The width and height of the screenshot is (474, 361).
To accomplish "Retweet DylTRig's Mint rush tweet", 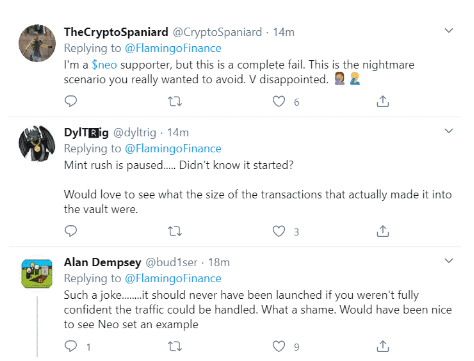I will point(175,231).
